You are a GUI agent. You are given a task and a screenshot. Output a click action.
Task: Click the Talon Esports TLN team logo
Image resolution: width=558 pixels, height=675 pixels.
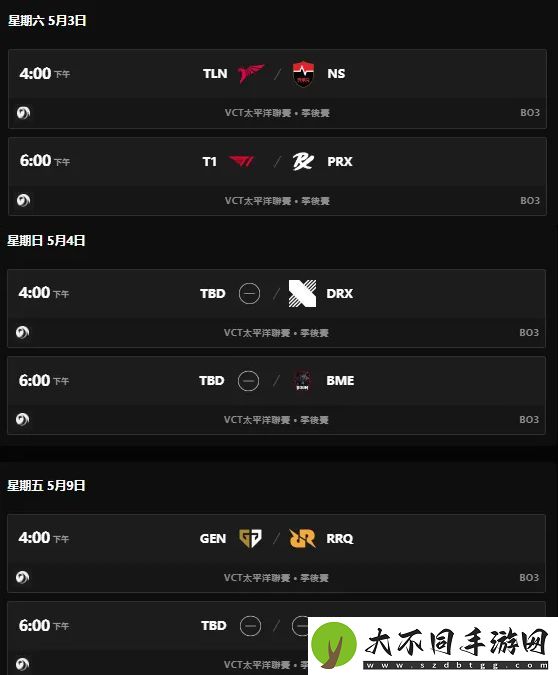point(251,74)
